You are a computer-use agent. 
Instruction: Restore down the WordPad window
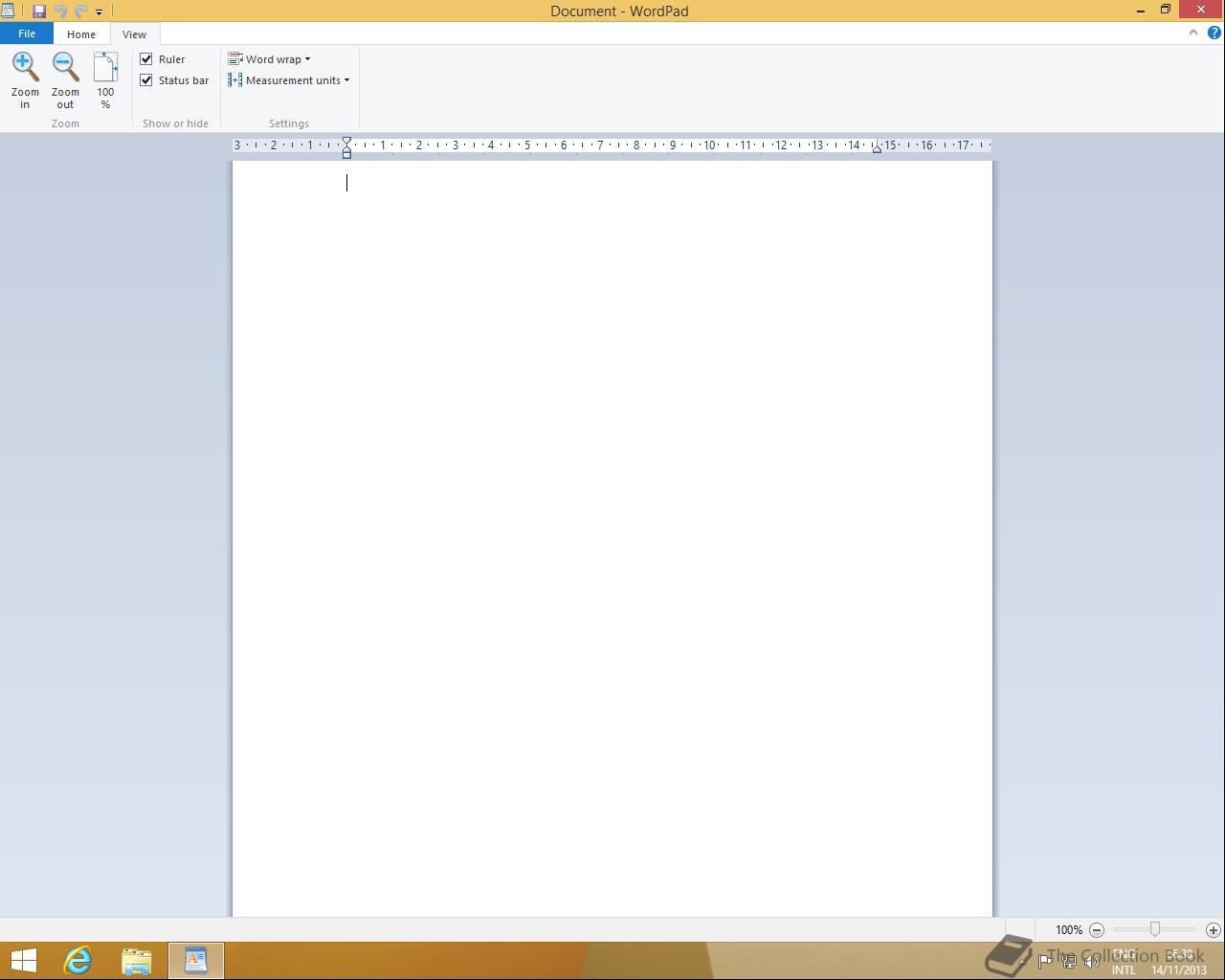1166,10
